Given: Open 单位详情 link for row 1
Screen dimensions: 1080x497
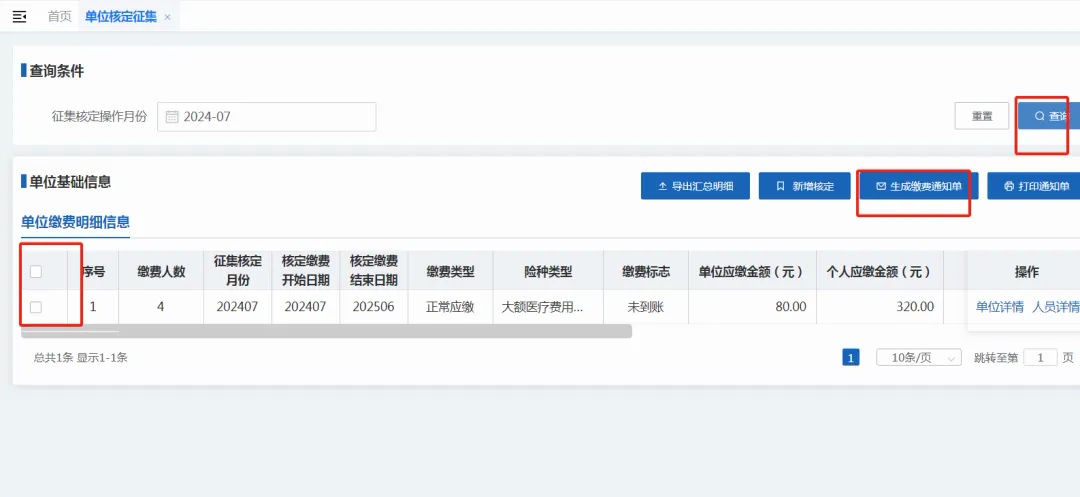Looking at the screenshot, I should (999, 307).
